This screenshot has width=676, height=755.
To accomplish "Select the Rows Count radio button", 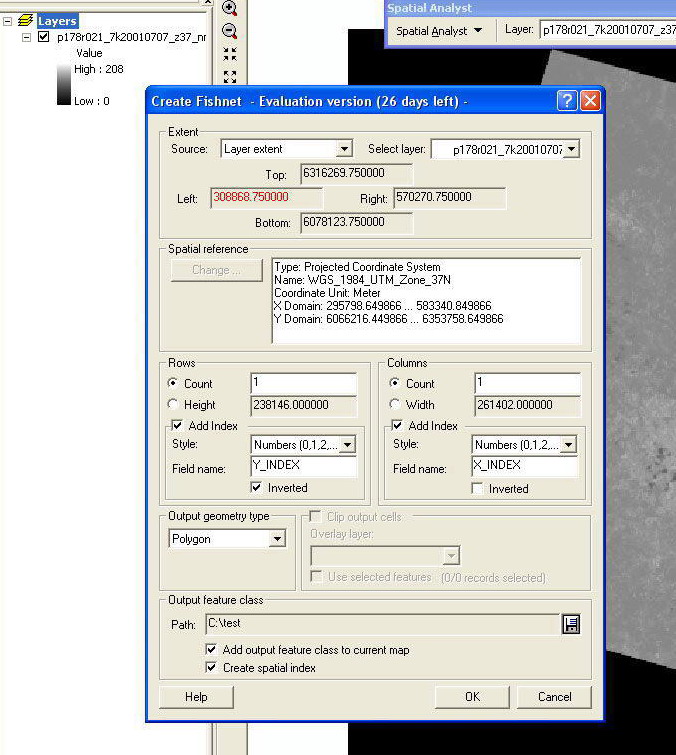I will [173, 383].
